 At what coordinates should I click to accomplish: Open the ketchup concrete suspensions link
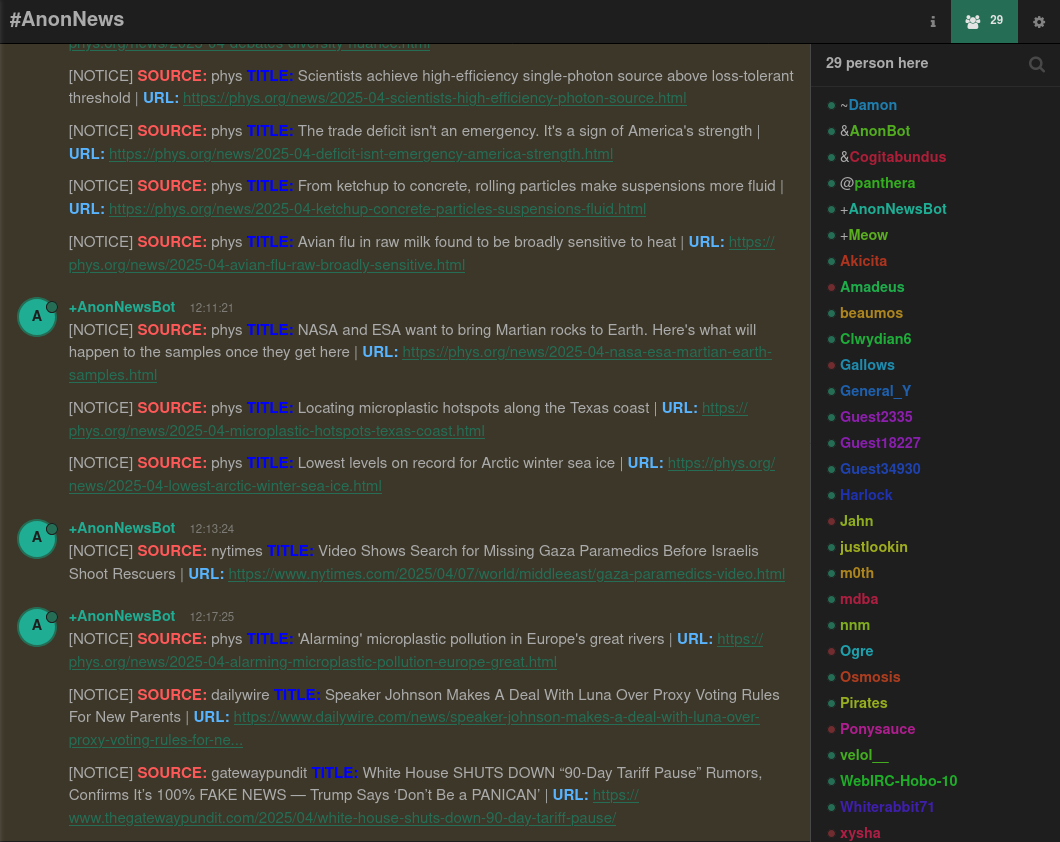tap(377, 209)
